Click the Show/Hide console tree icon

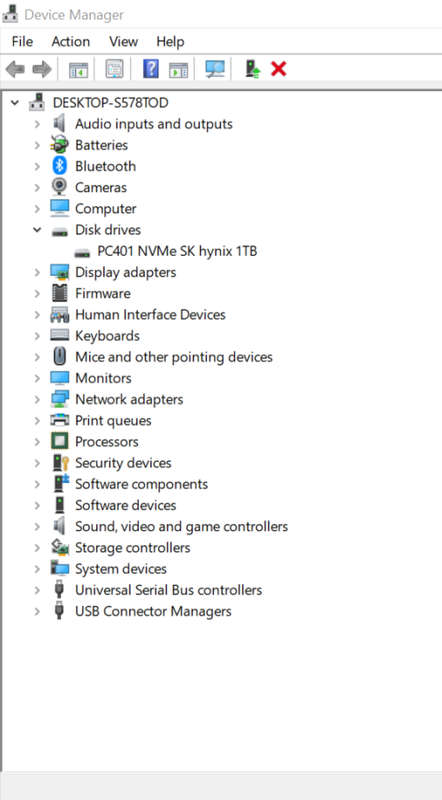coord(79,69)
